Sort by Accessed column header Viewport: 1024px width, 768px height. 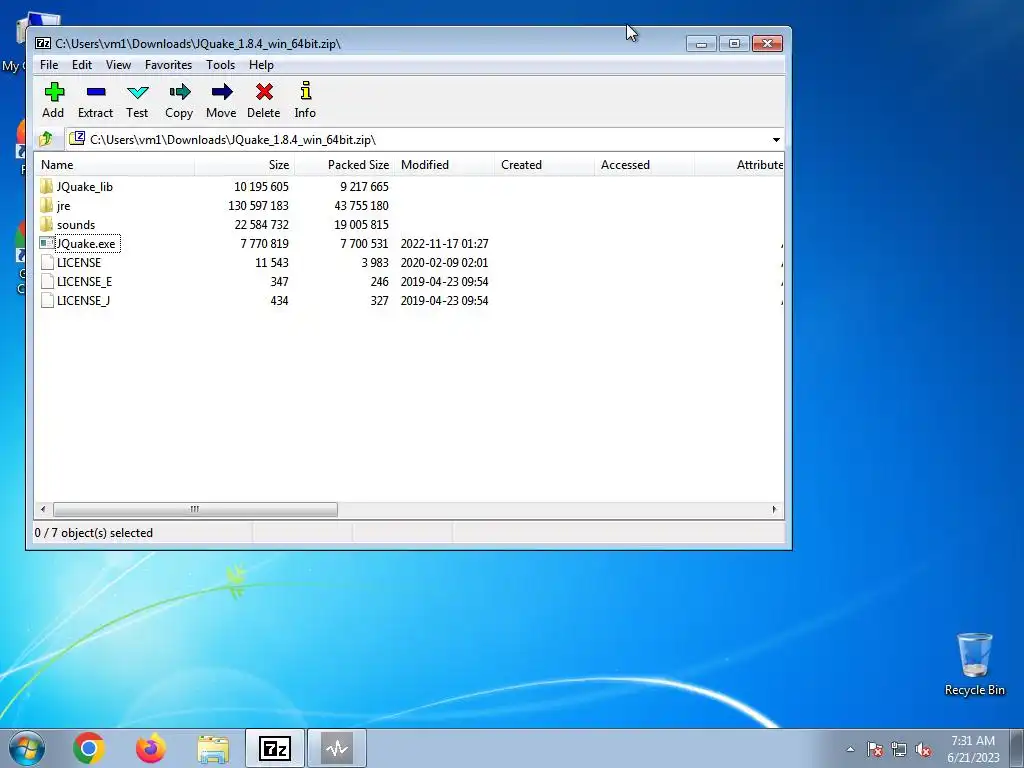click(644, 165)
